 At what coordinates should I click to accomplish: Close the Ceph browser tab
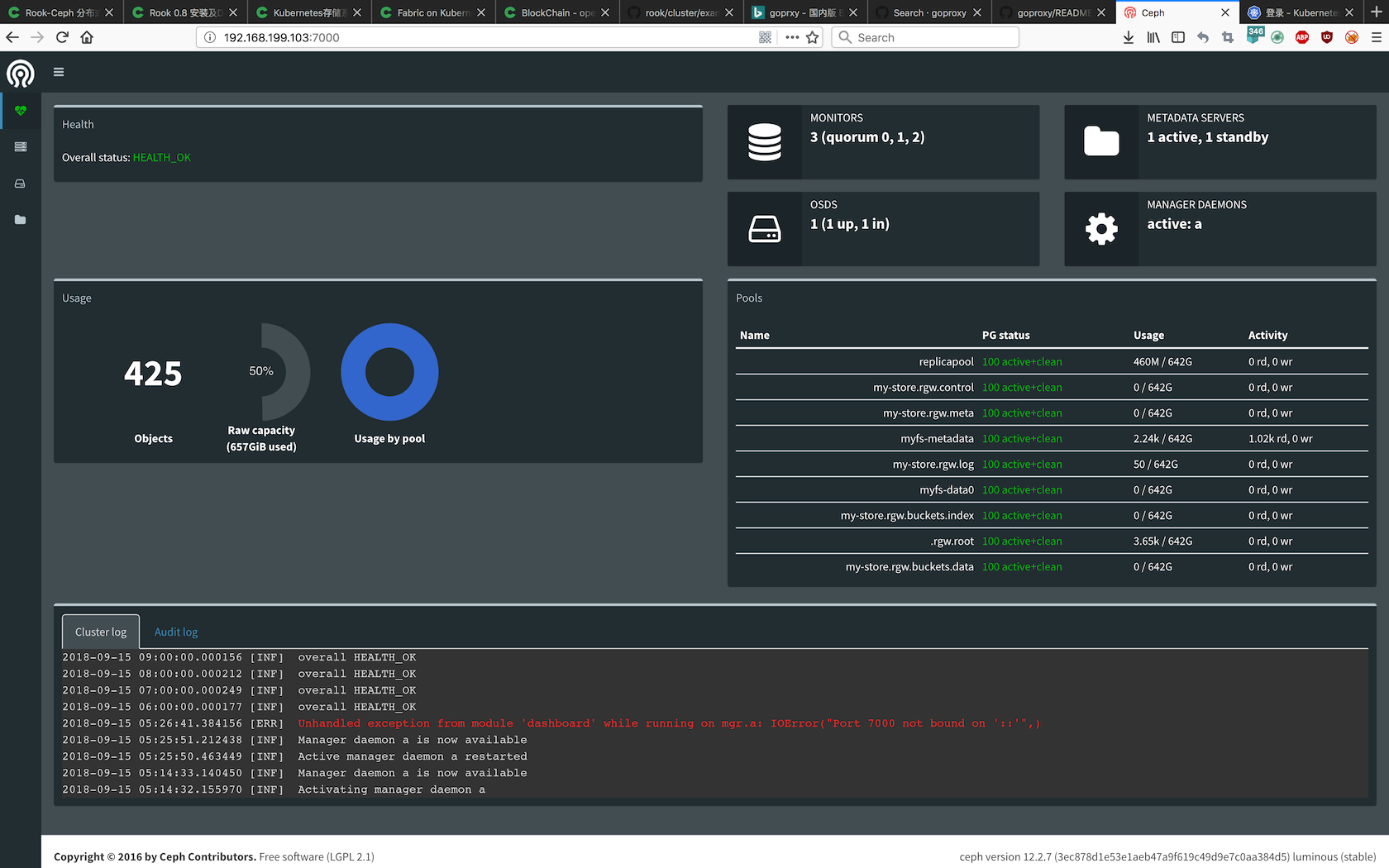[x=1225, y=12]
